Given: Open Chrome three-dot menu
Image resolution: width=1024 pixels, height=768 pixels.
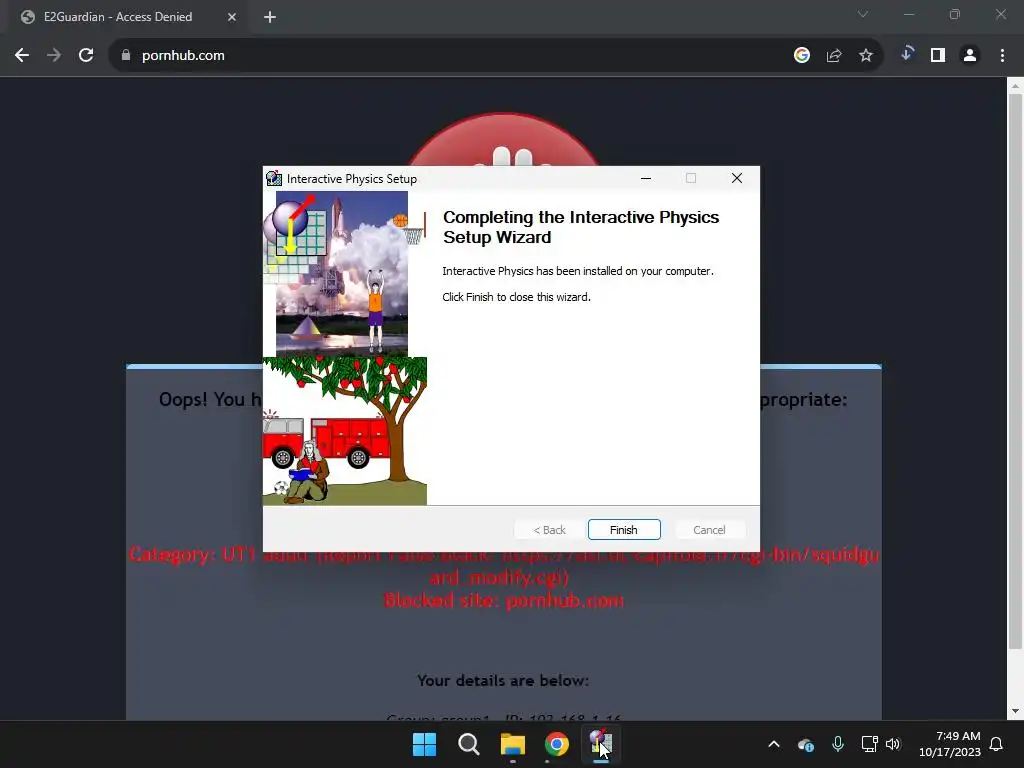Looking at the screenshot, I should [1002, 56].
